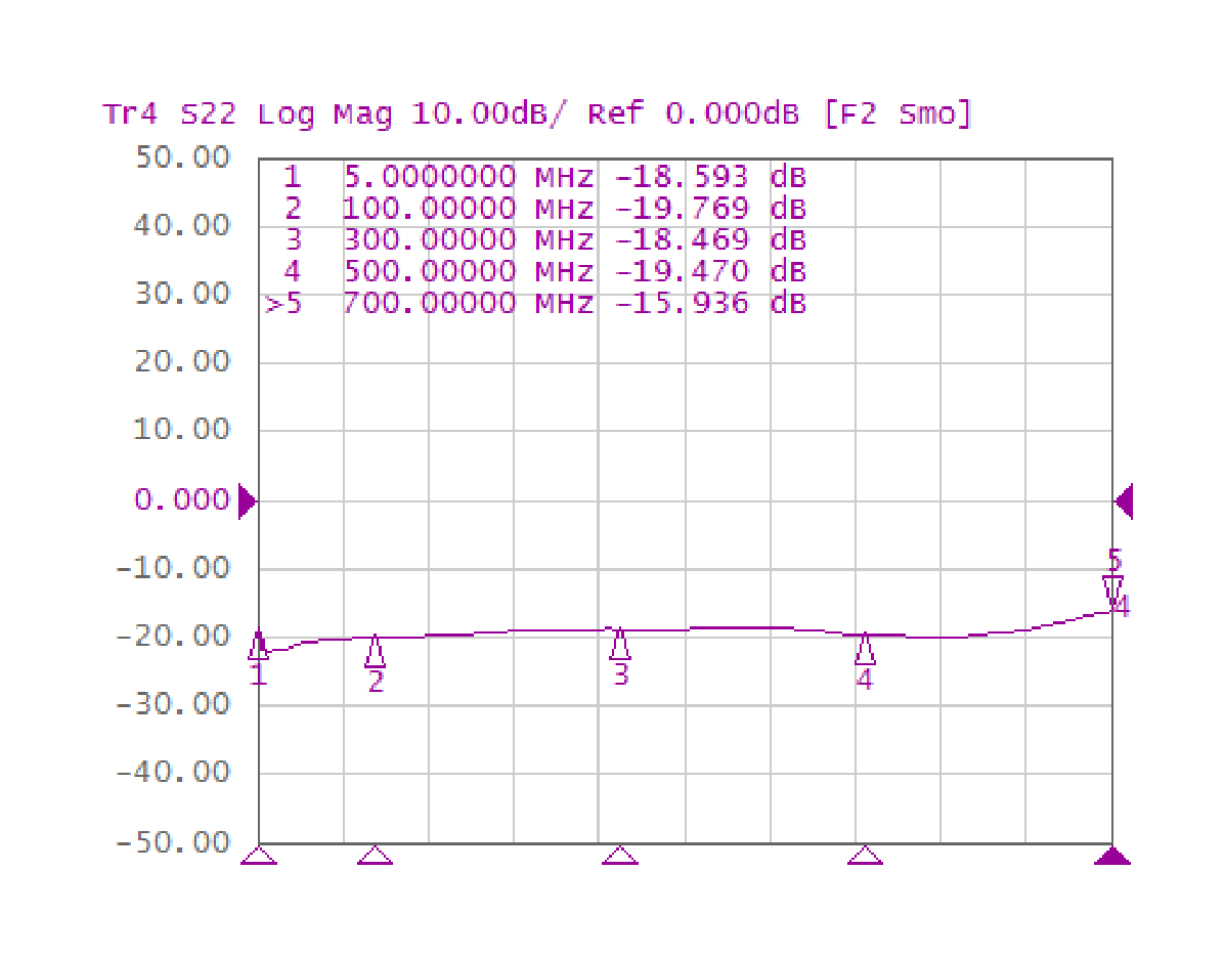The width and height of the screenshot is (1227, 964).
Task: Click marker 4 readout 500.00000 MHz -19.470 dB
Action: (x=545, y=271)
